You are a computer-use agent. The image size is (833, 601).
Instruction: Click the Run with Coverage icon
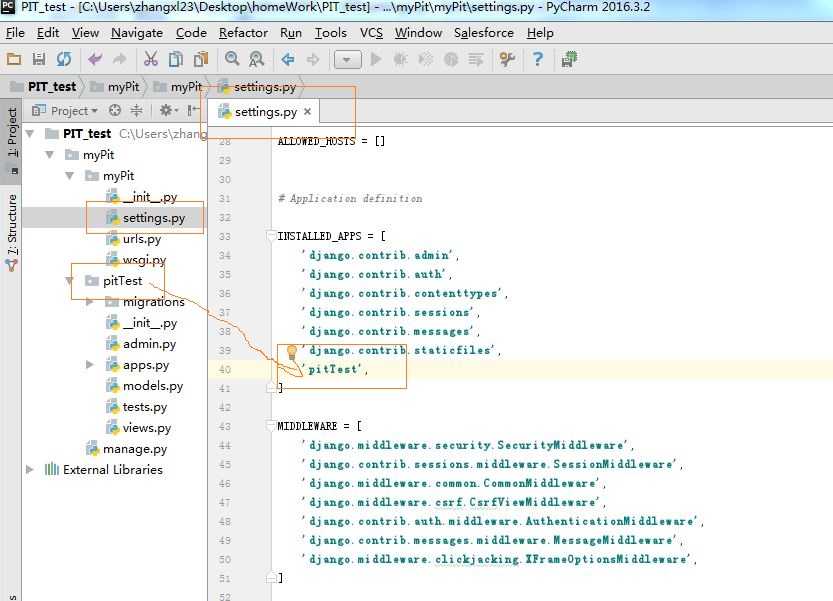(426, 59)
